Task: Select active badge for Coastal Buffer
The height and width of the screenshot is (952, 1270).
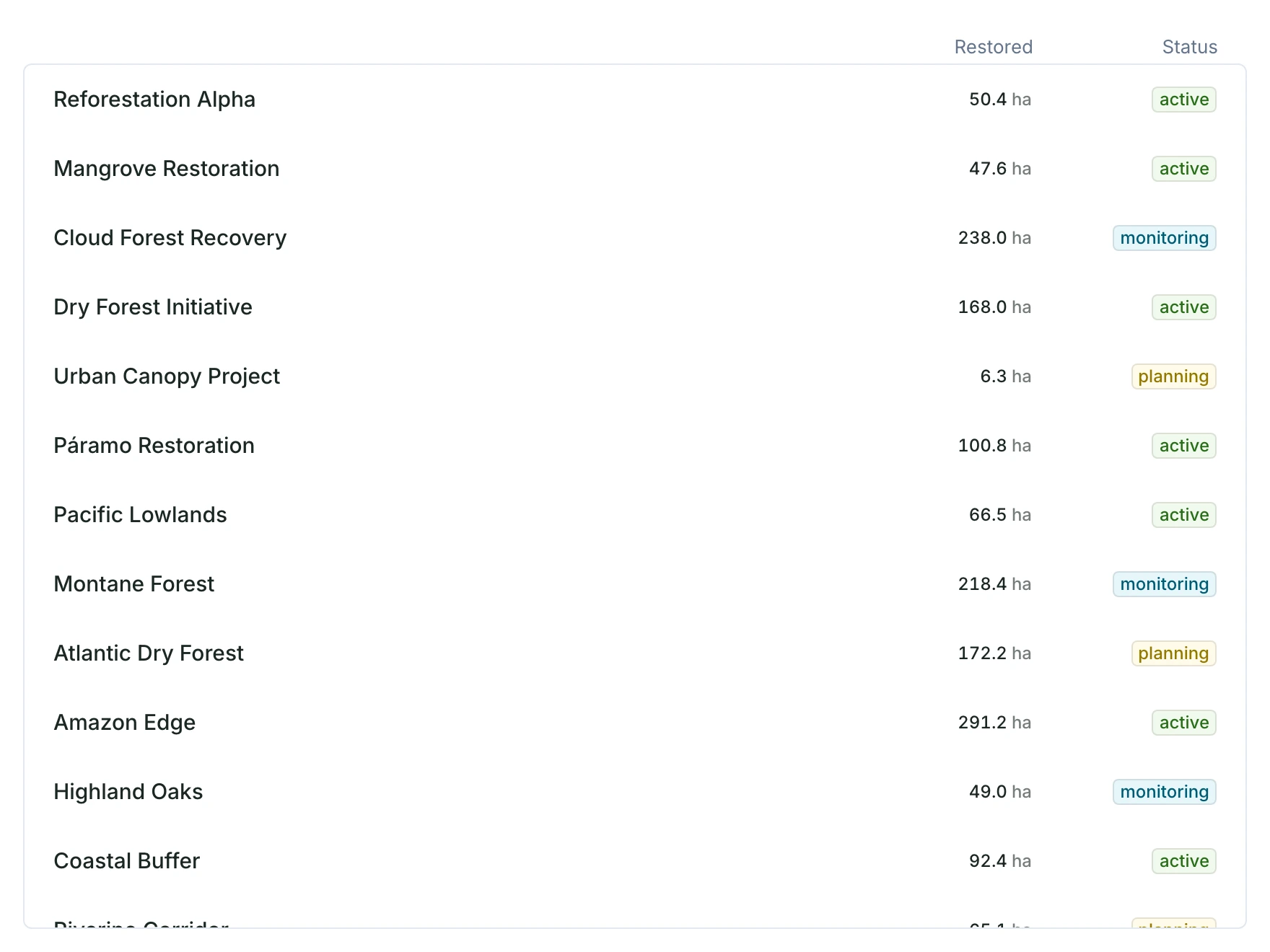Action: [1184, 861]
